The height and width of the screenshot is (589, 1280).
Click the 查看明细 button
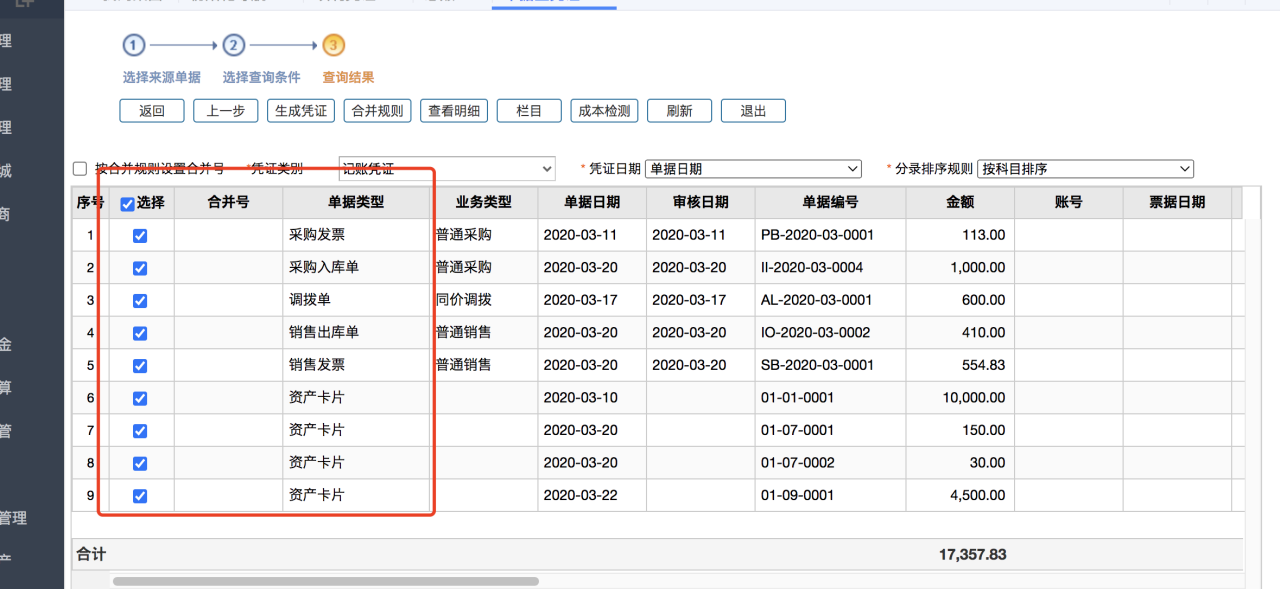[x=453, y=111]
